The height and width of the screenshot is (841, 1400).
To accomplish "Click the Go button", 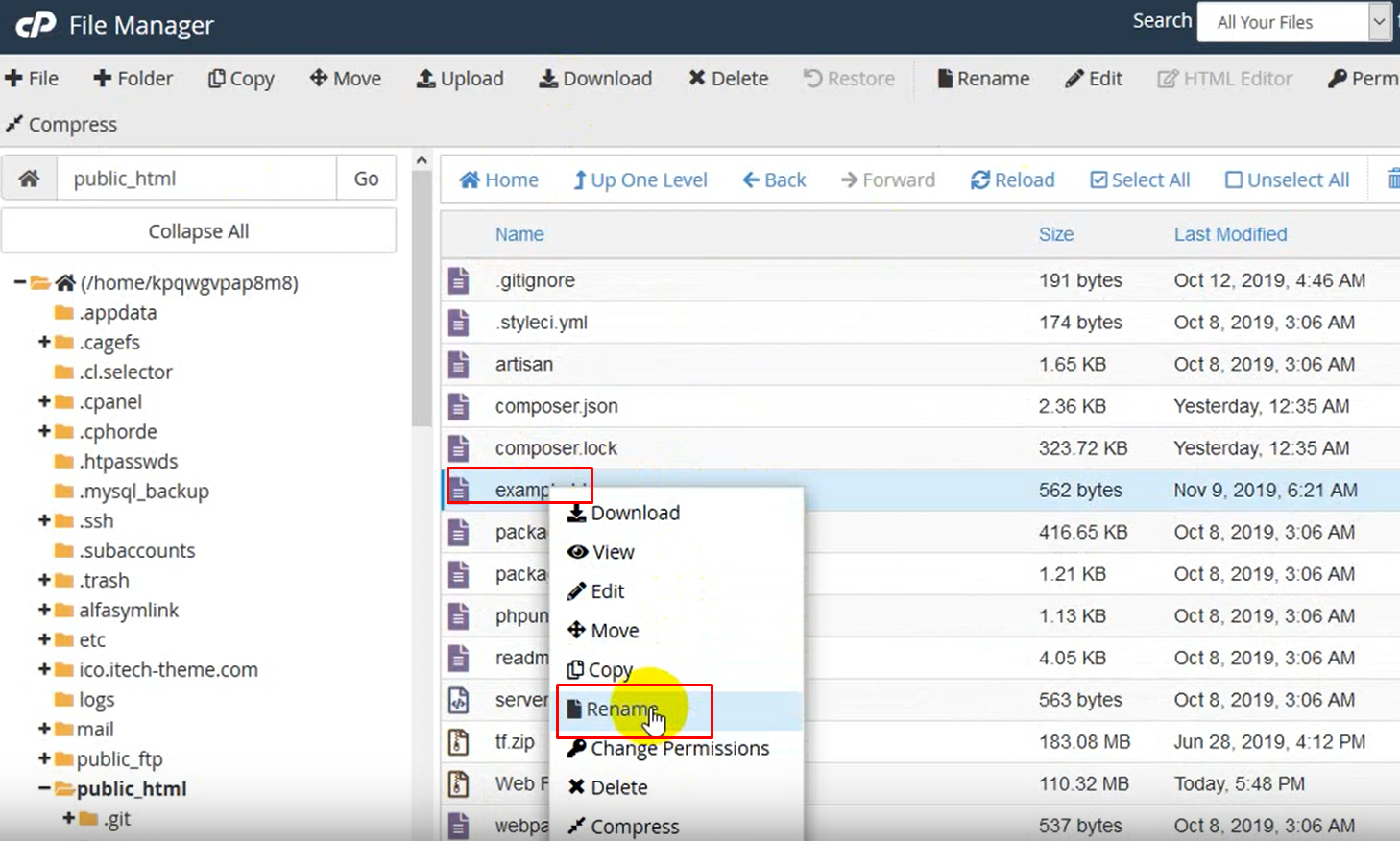I will click(x=366, y=179).
